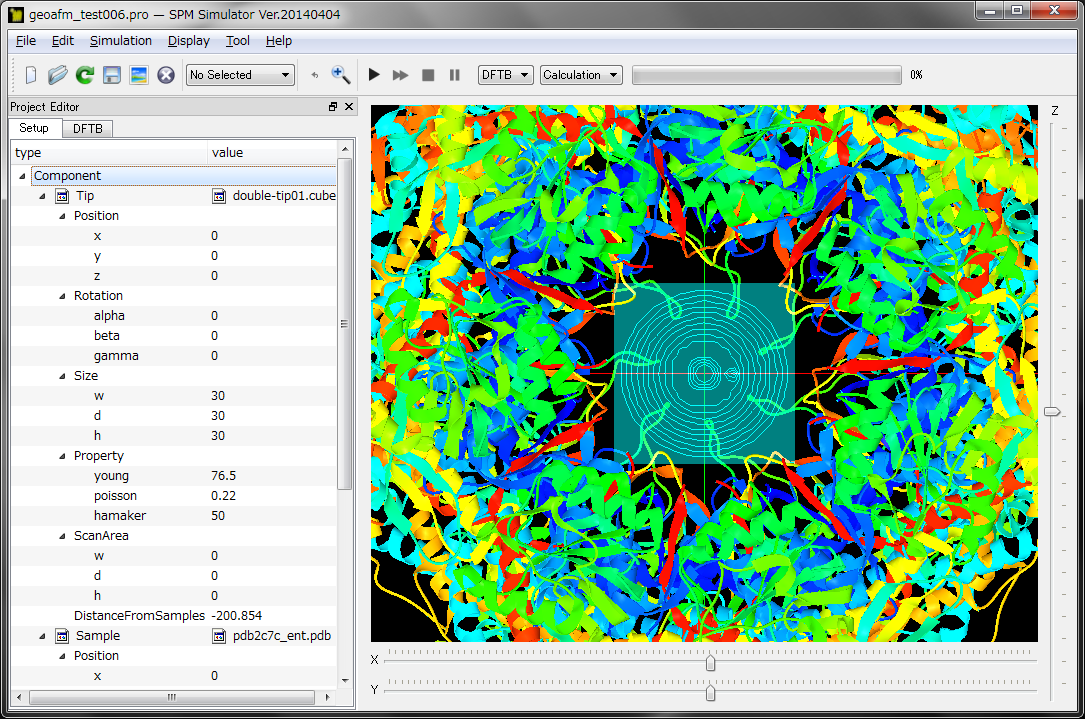Click the image export picture icon
Screen dimensions: 1085x719
pyautogui.click(x=139, y=75)
